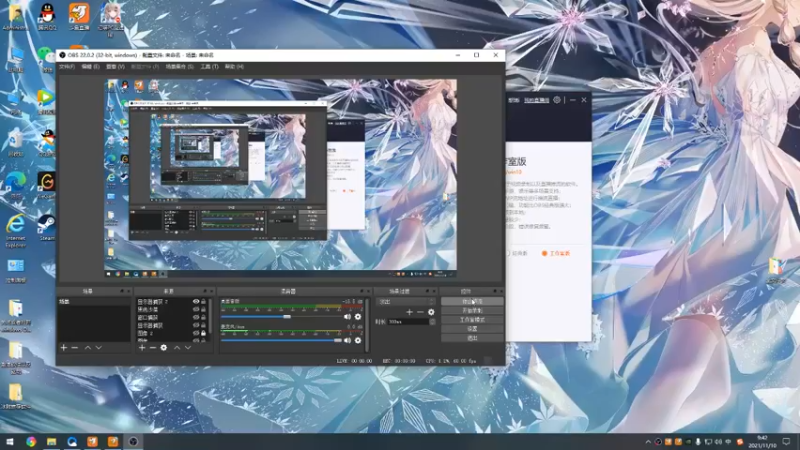Click the transition duration spinner arrows
The height and width of the screenshot is (450, 800).
[x=432, y=321]
